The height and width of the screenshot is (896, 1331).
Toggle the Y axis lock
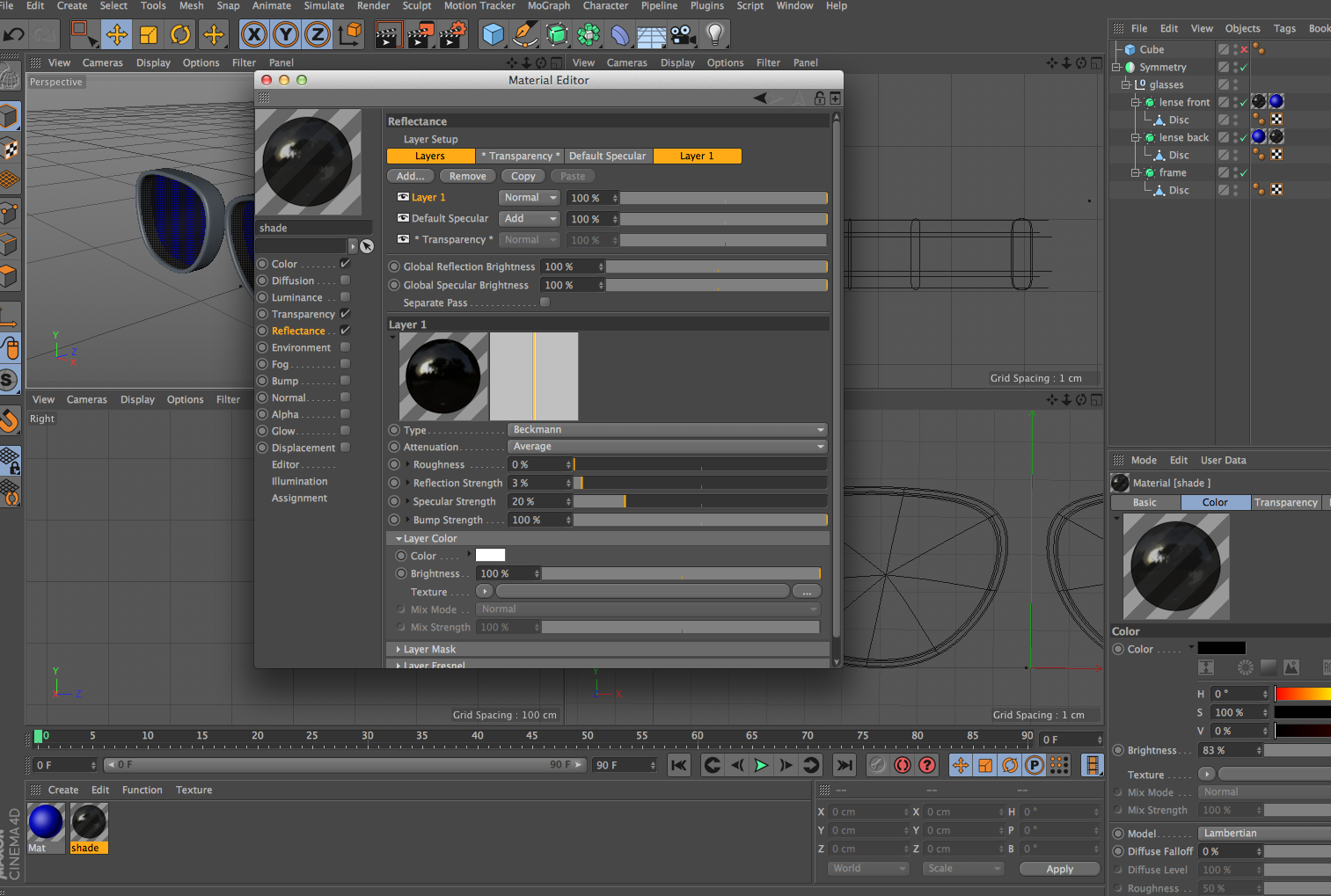pos(285,35)
